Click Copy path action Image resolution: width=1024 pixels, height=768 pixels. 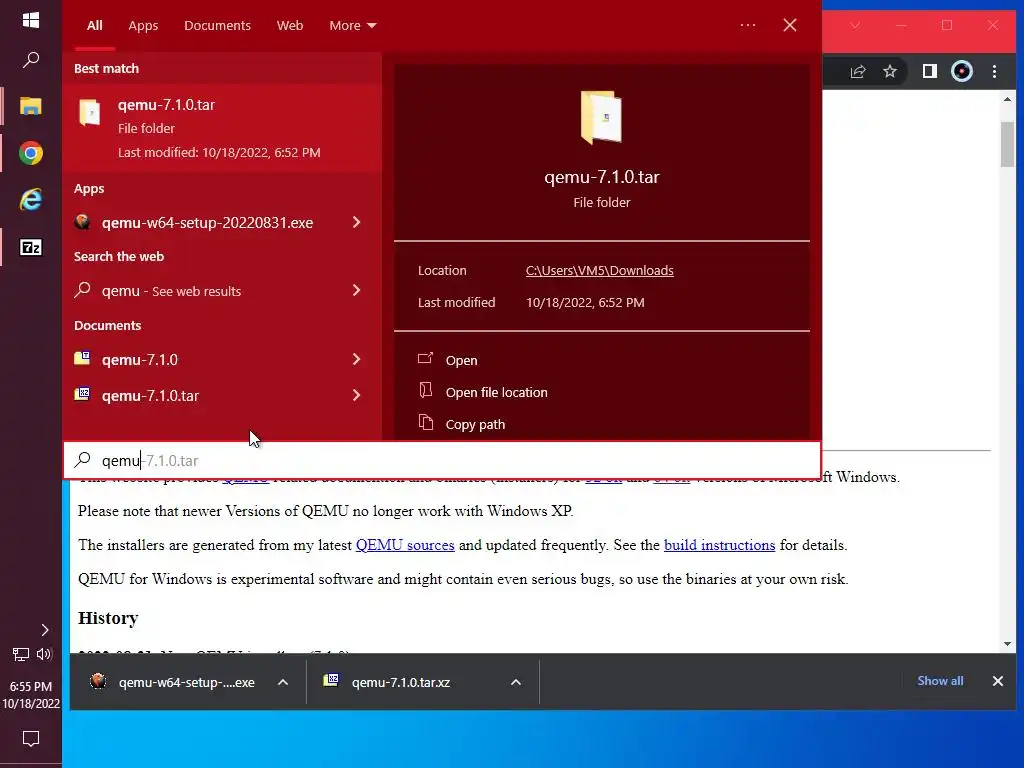coord(475,424)
